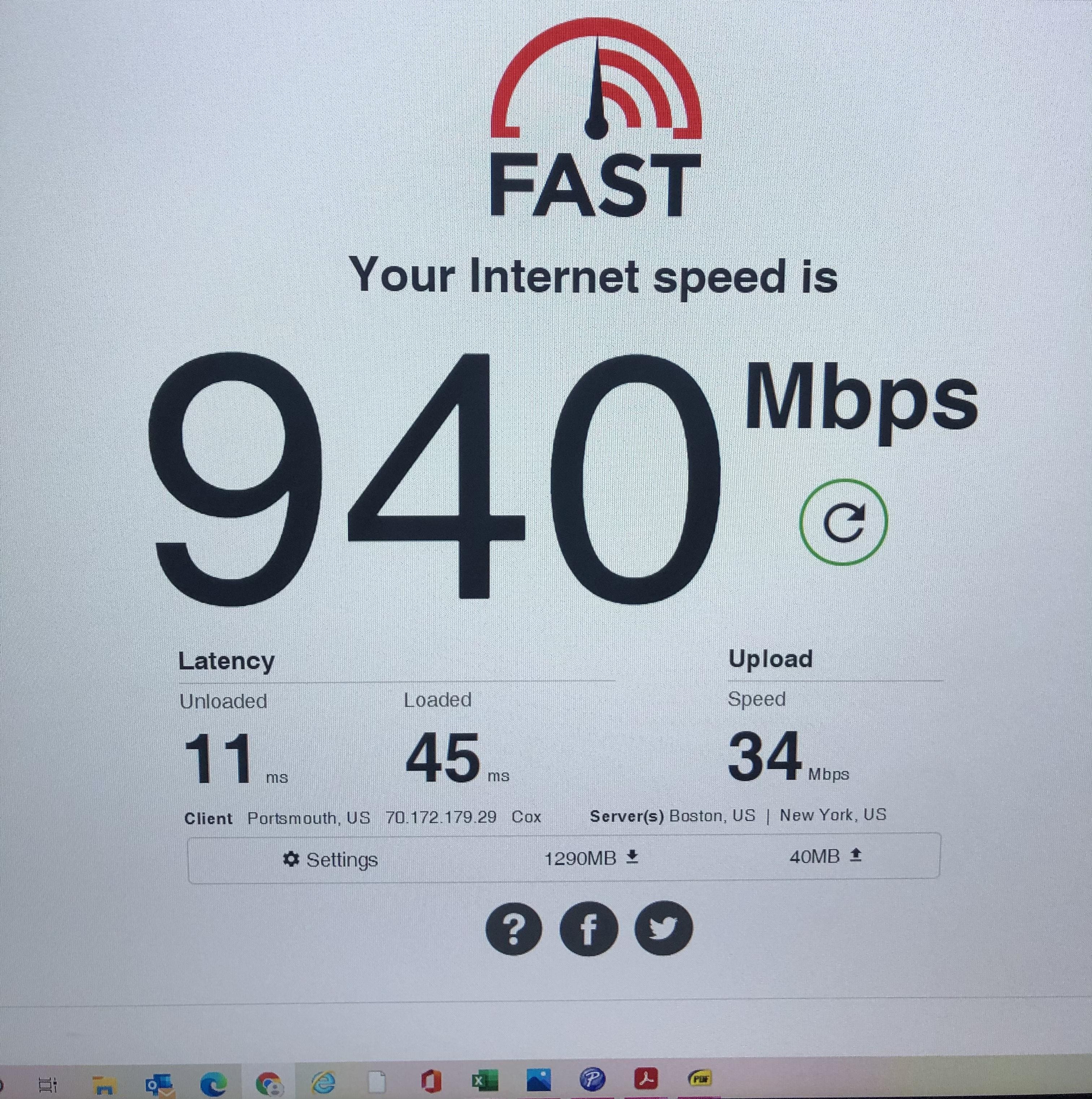
Task: Open the Settings gear option
Action: [x=330, y=859]
